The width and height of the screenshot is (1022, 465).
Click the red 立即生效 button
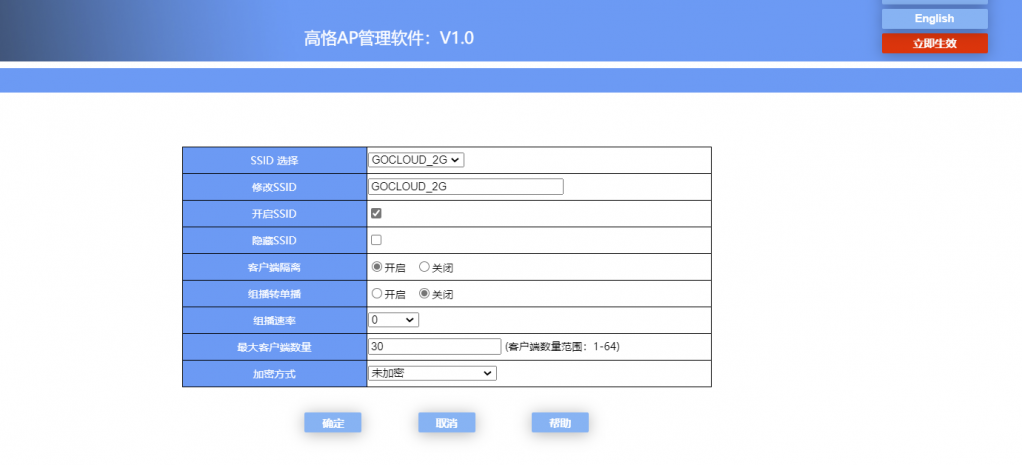(934, 43)
